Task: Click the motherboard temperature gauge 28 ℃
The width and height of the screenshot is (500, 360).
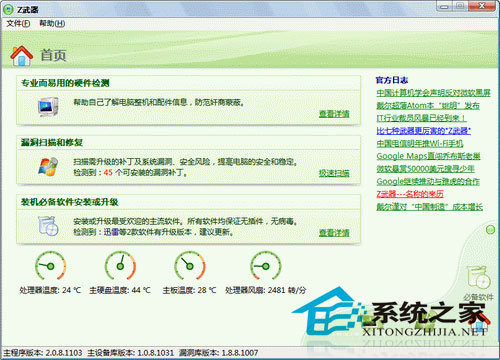Action: (190, 266)
